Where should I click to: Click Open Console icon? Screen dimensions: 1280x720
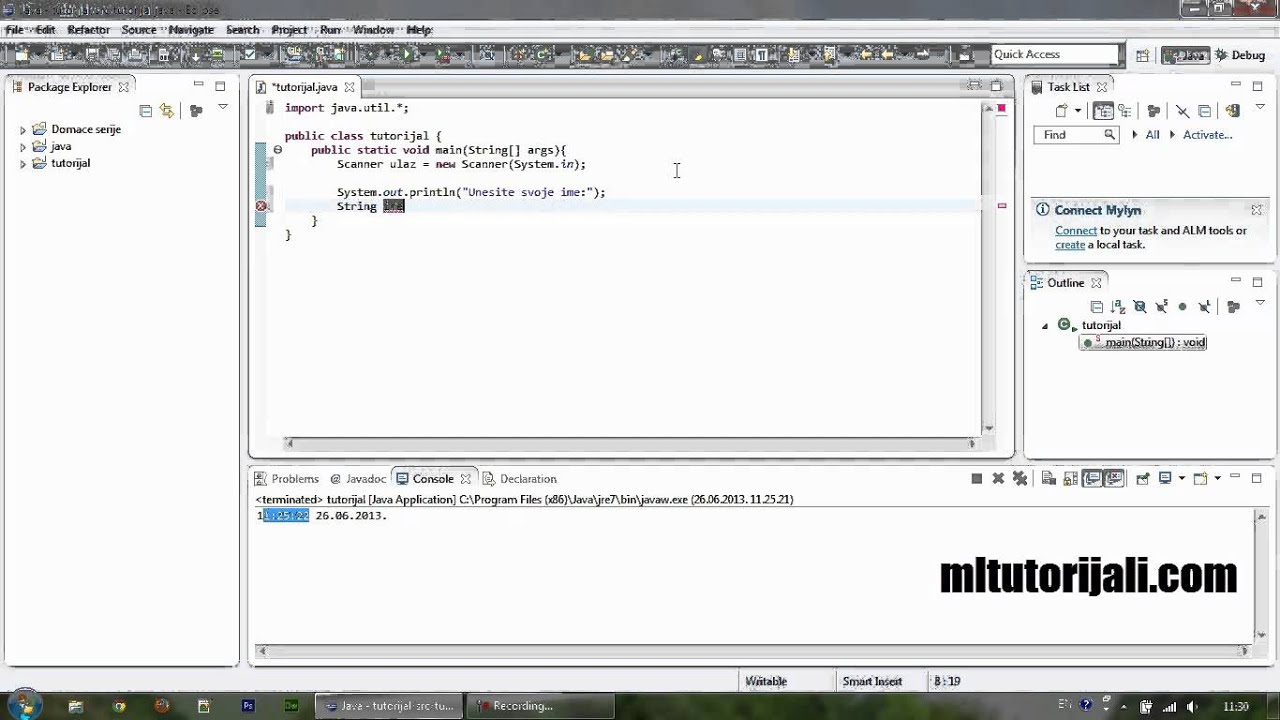1201,478
